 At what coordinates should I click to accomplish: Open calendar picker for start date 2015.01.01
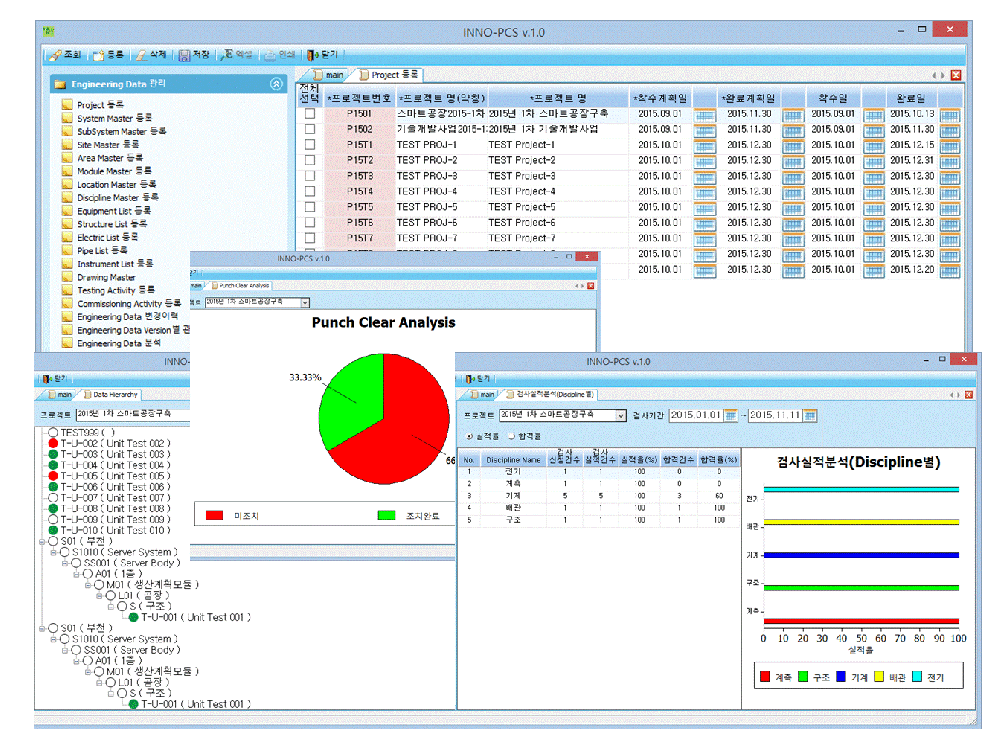pyautogui.click(x=730, y=415)
